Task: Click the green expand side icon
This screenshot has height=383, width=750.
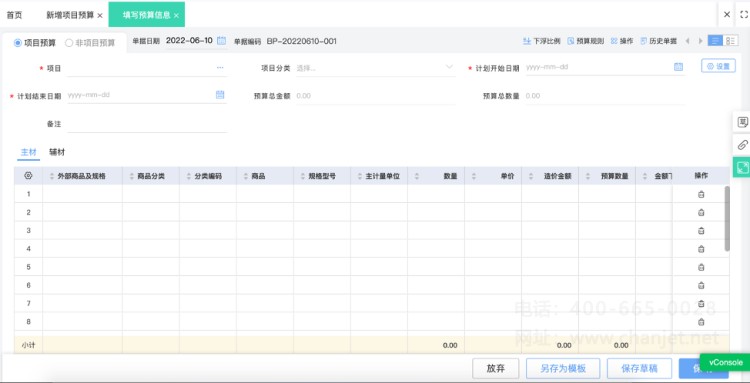Action: 742,167
